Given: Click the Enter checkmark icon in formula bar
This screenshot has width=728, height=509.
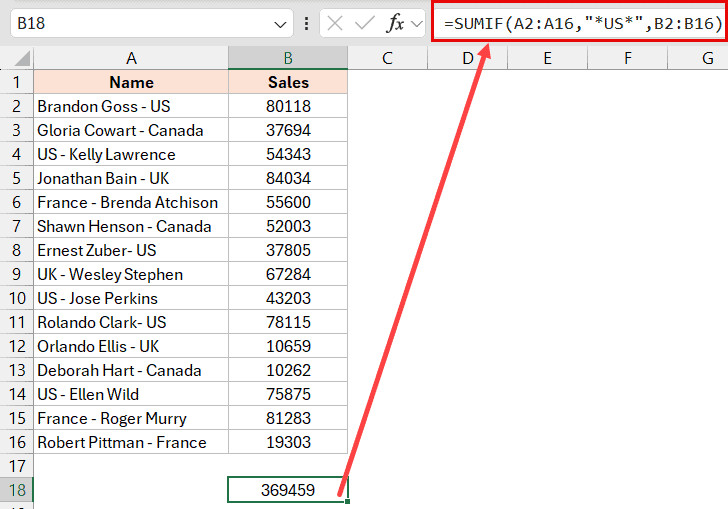Looking at the screenshot, I should click(x=365, y=23).
